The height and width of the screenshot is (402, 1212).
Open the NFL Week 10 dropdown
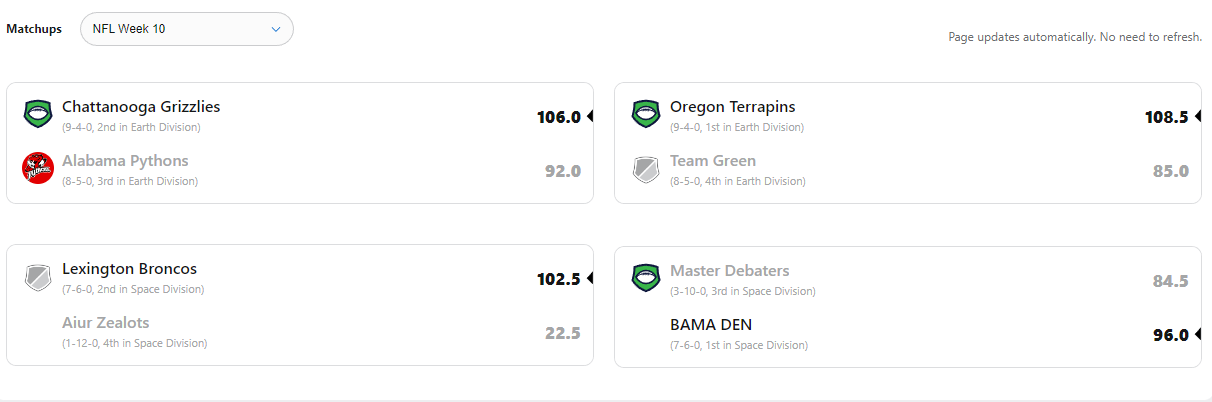click(186, 29)
